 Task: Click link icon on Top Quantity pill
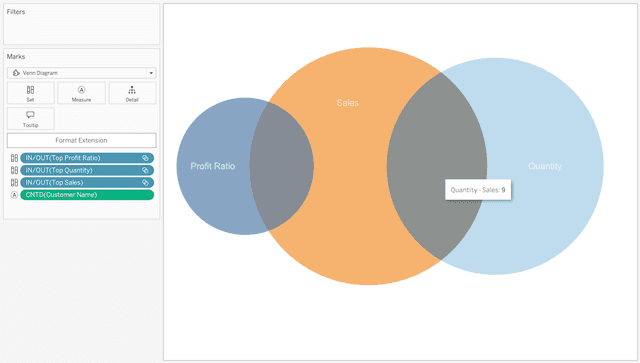point(145,170)
